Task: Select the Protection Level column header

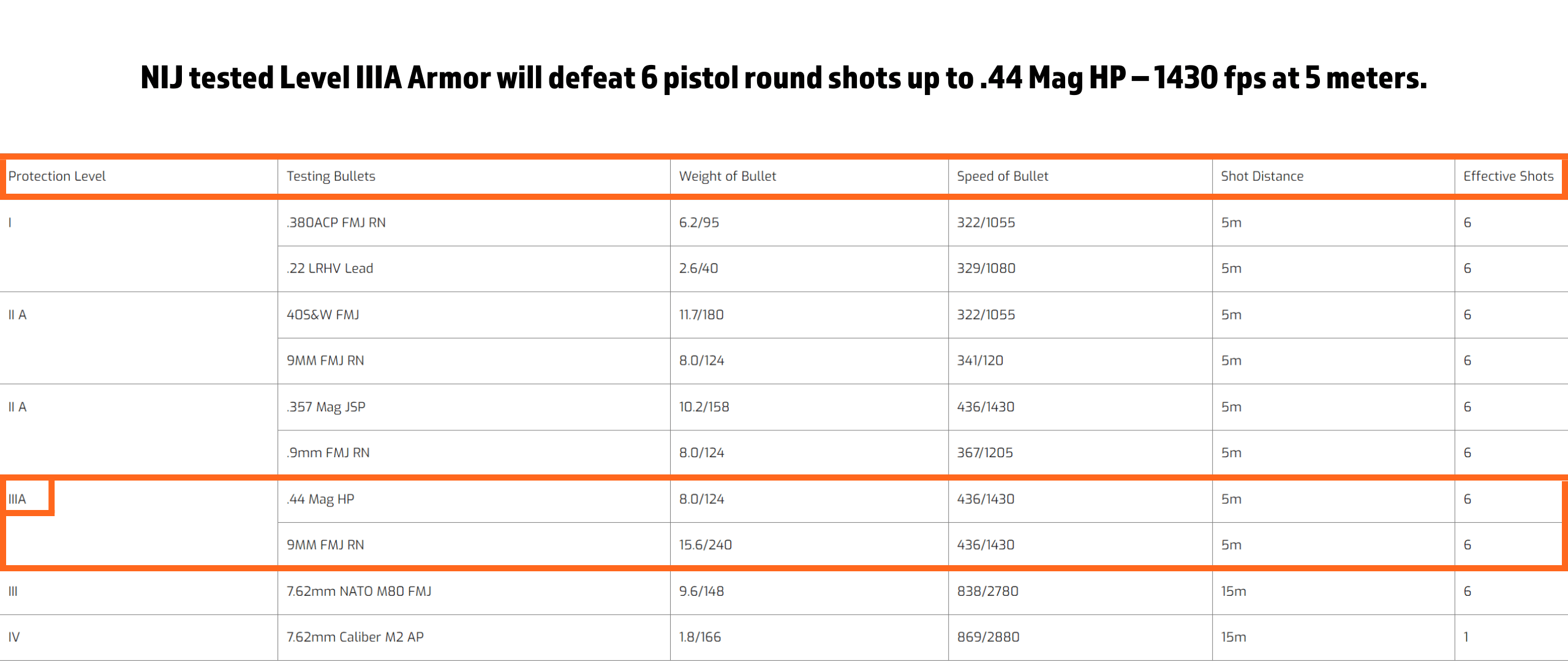Action: (x=57, y=177)
